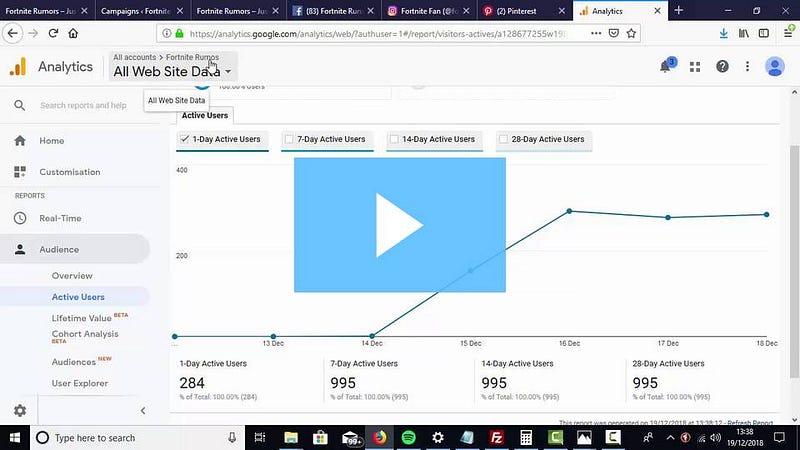The height and width of the screenshot is (450, 800).
Task: Switch to the Instagram Fortnite Fan tab
Action: click(429, 10)
